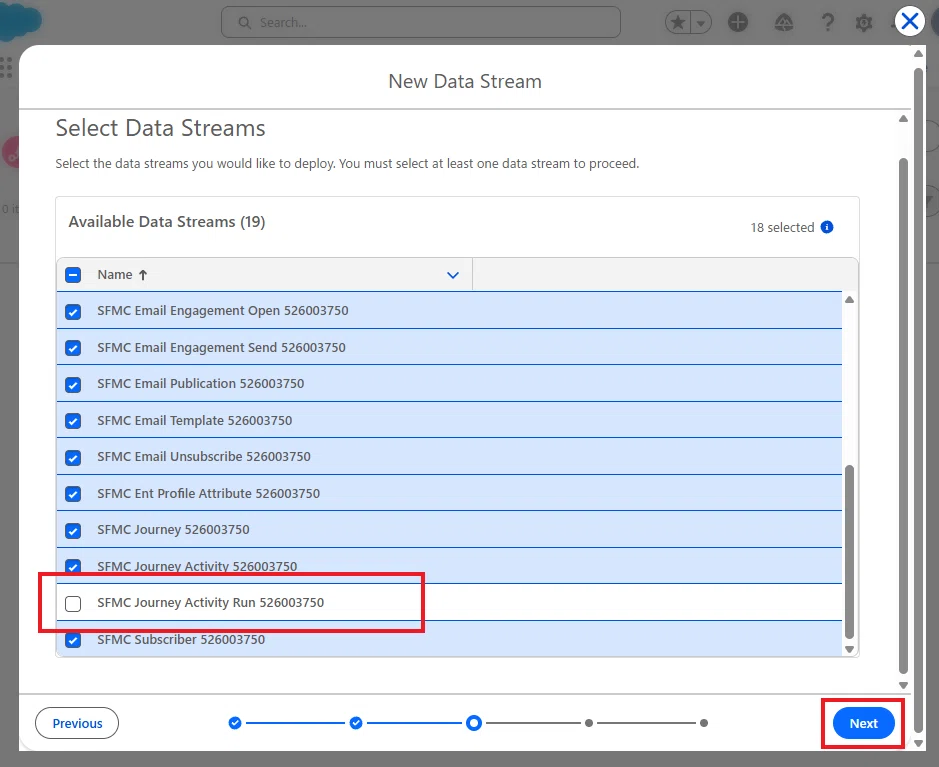Check SFMC Journey Activity Run 526003750

73,604
